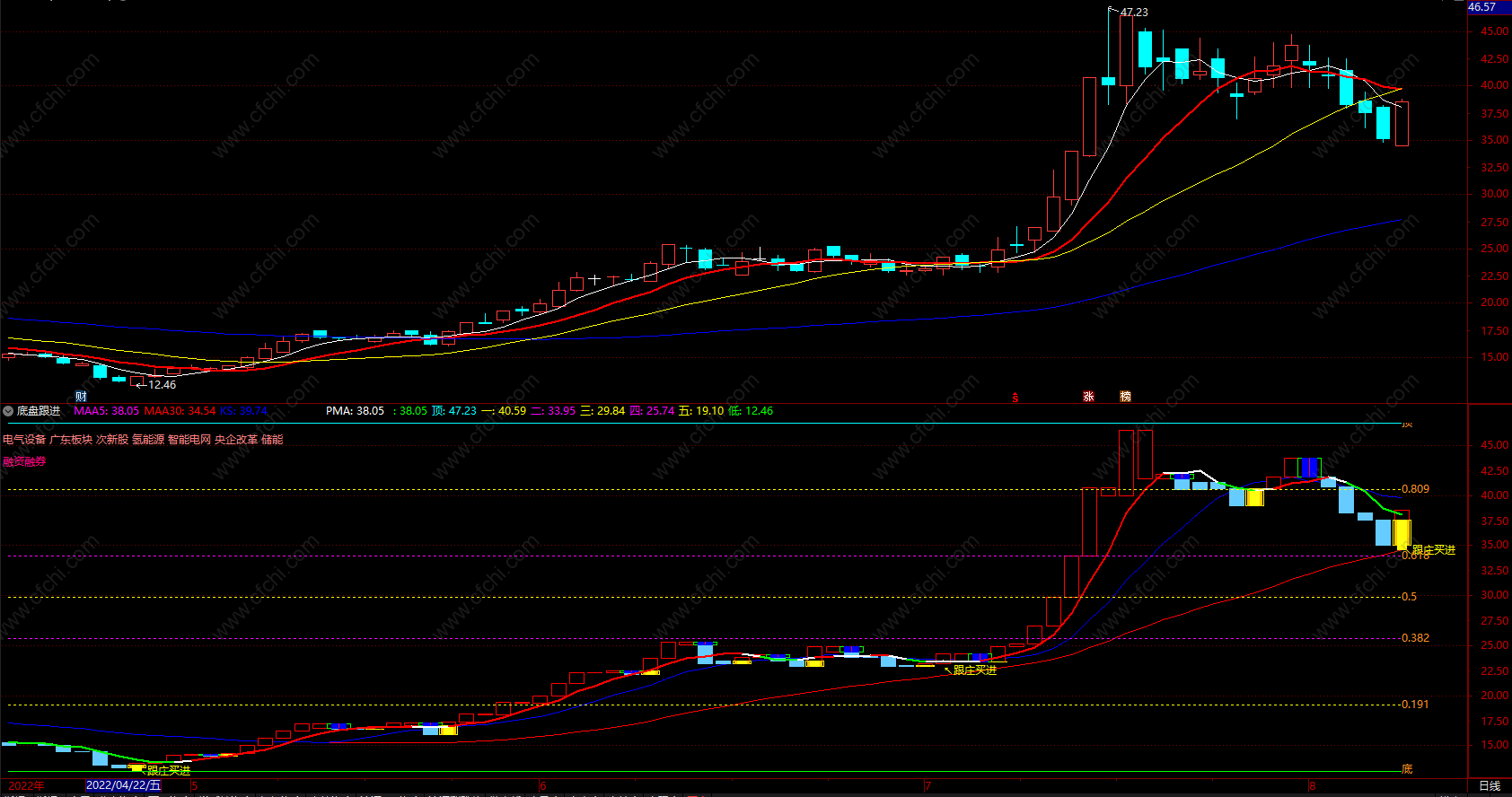This screenshot has height=797, width=1512.
Task: Open the 广东板块 sector link
Action: pos(71,440)
